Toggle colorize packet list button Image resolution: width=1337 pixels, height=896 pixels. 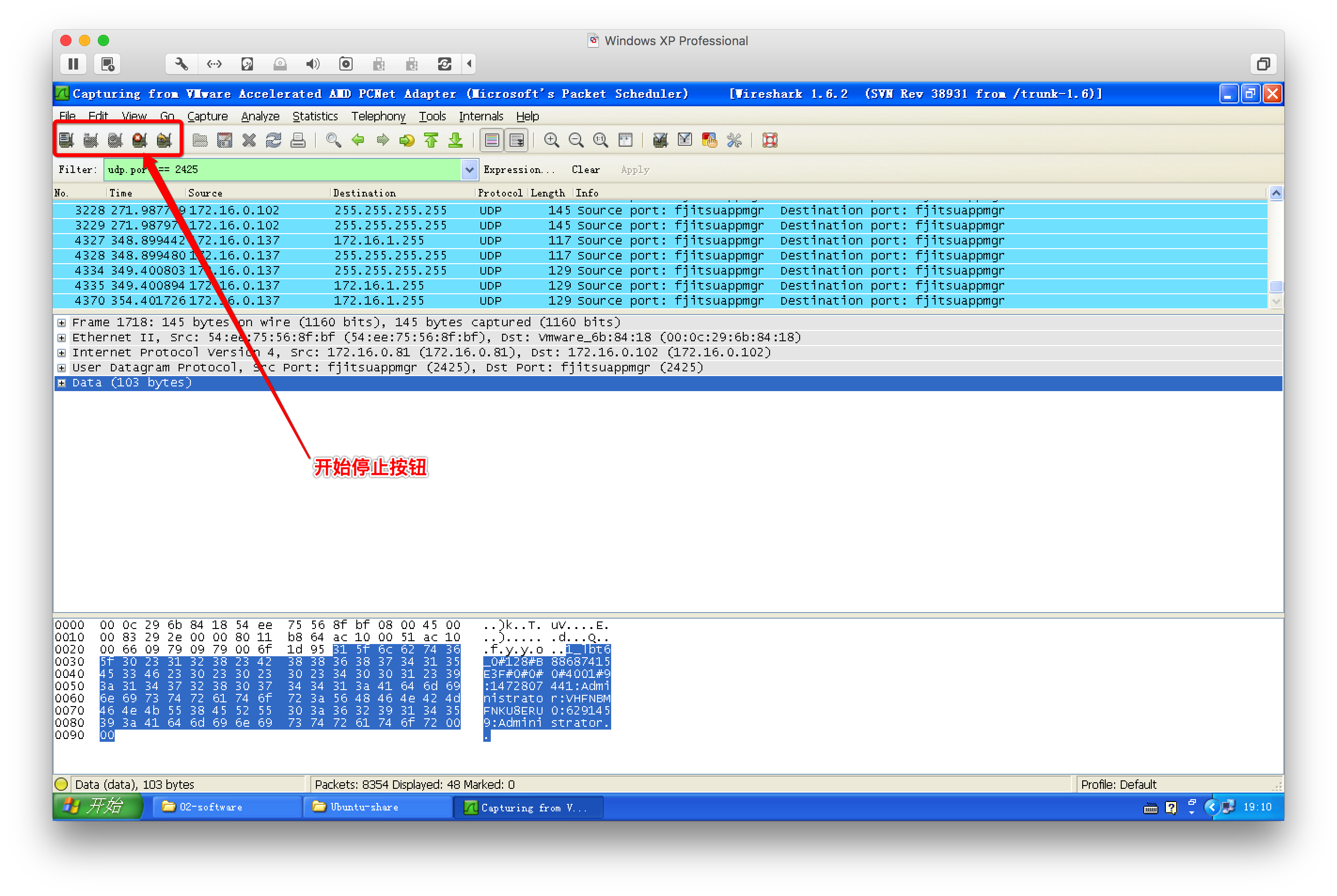tap(492, 140)
